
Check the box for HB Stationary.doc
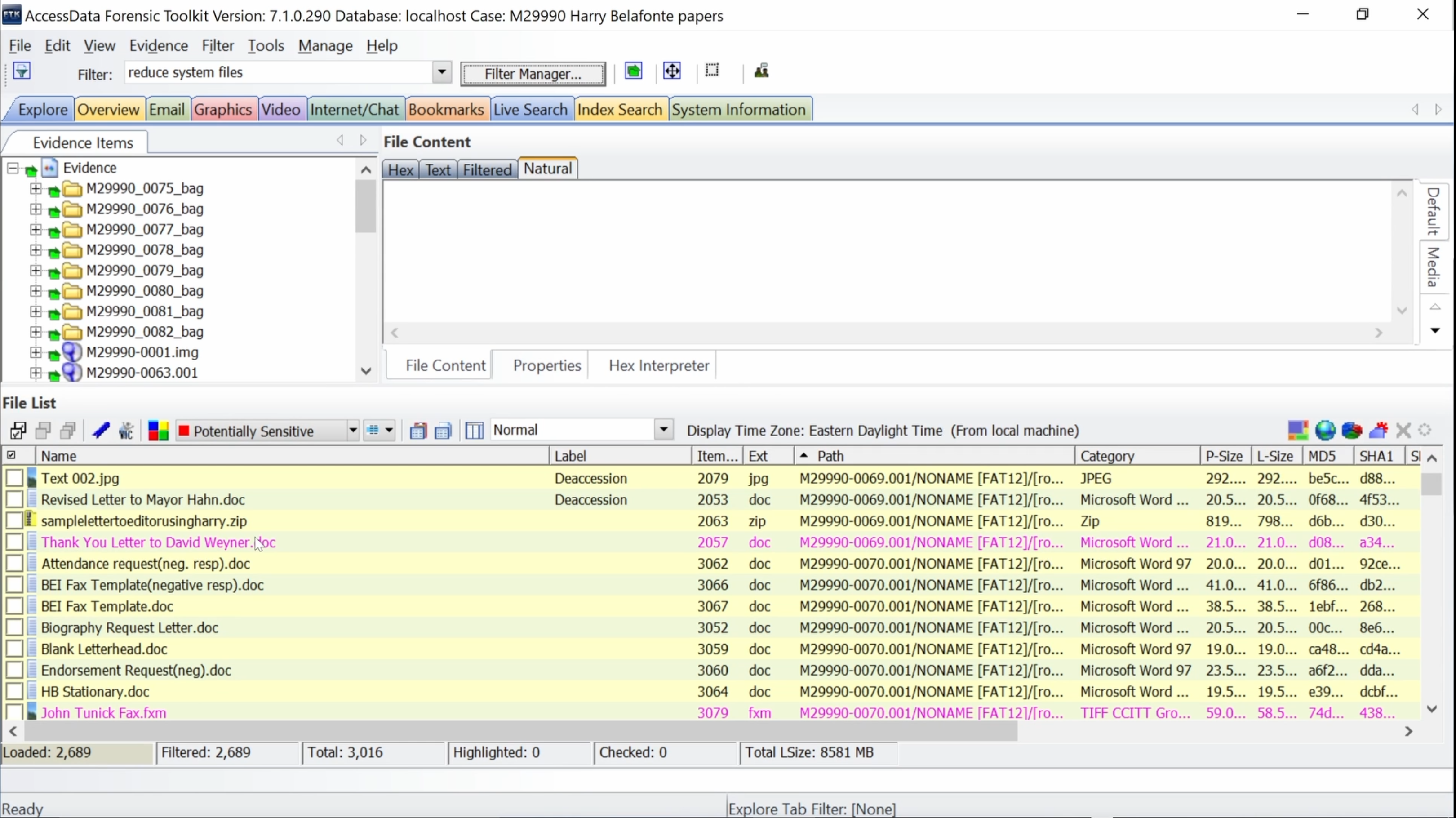(14, 691)
